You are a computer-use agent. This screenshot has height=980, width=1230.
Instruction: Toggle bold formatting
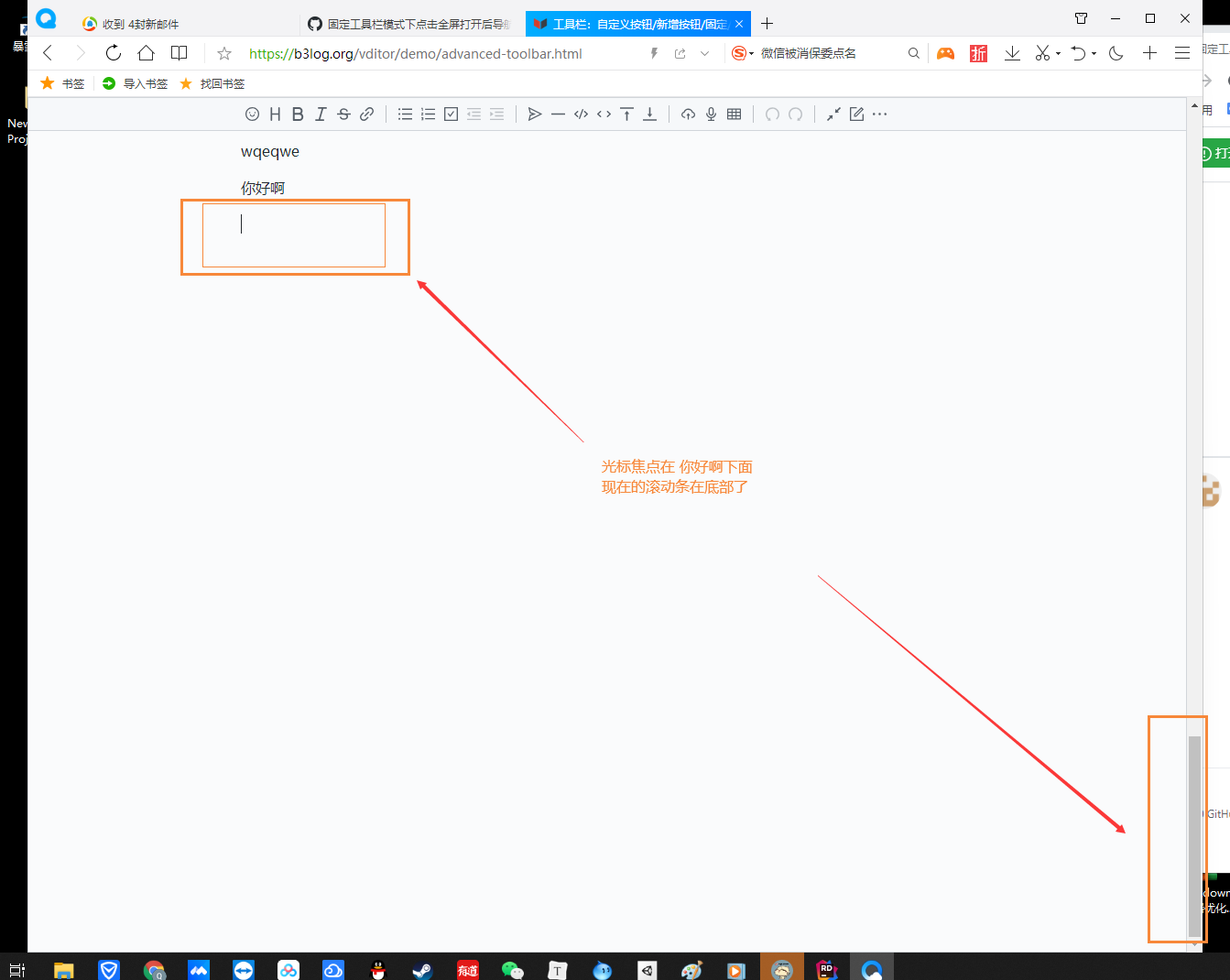298,114
